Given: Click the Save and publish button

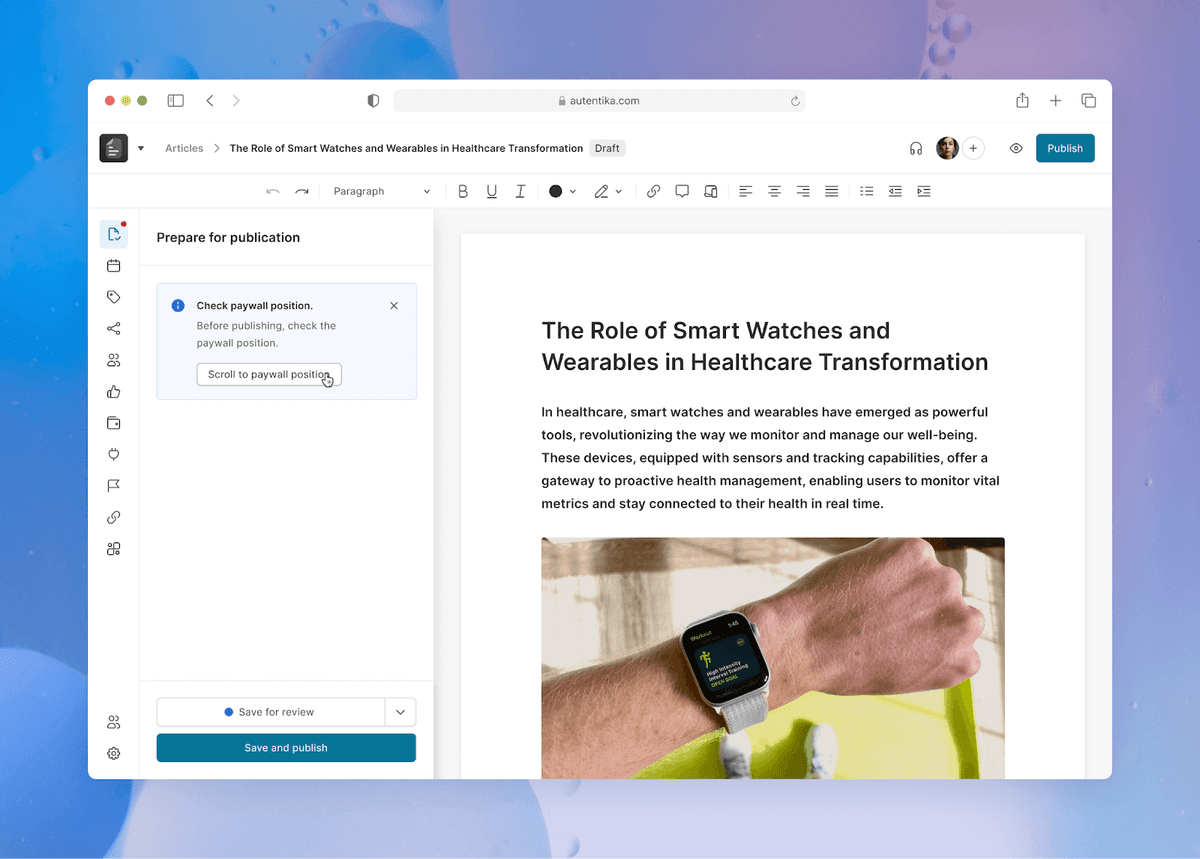Looking at the screenshot, I should [x=286, y=748].
